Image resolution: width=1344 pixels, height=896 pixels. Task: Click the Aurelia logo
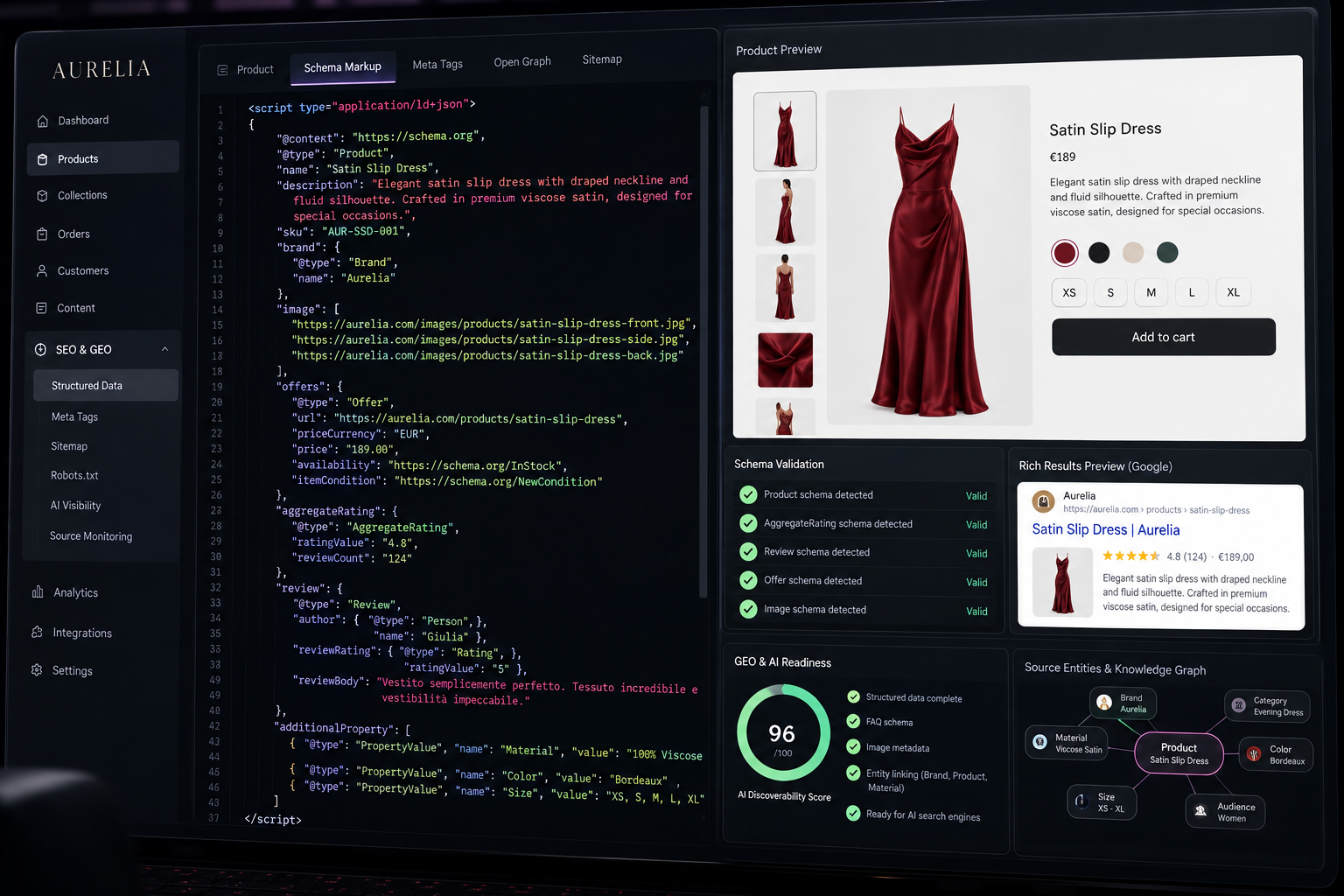pos(101,70)
